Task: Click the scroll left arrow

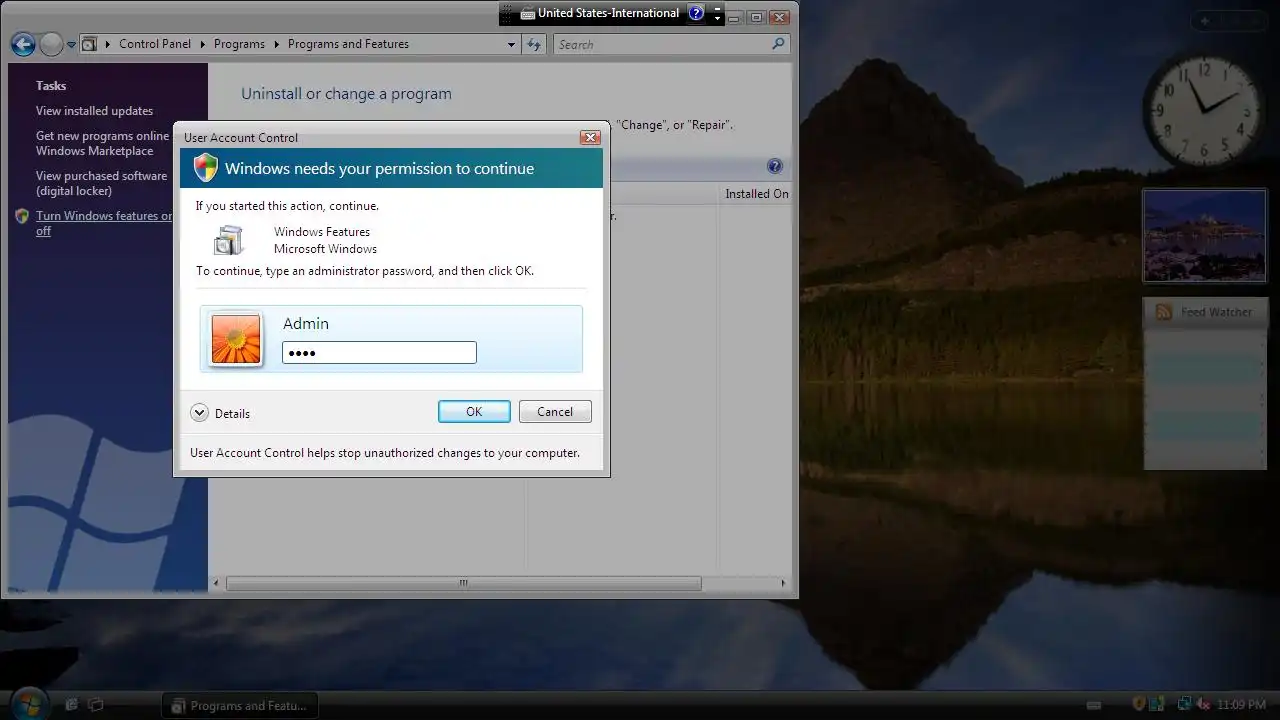Action: (217, 583)
